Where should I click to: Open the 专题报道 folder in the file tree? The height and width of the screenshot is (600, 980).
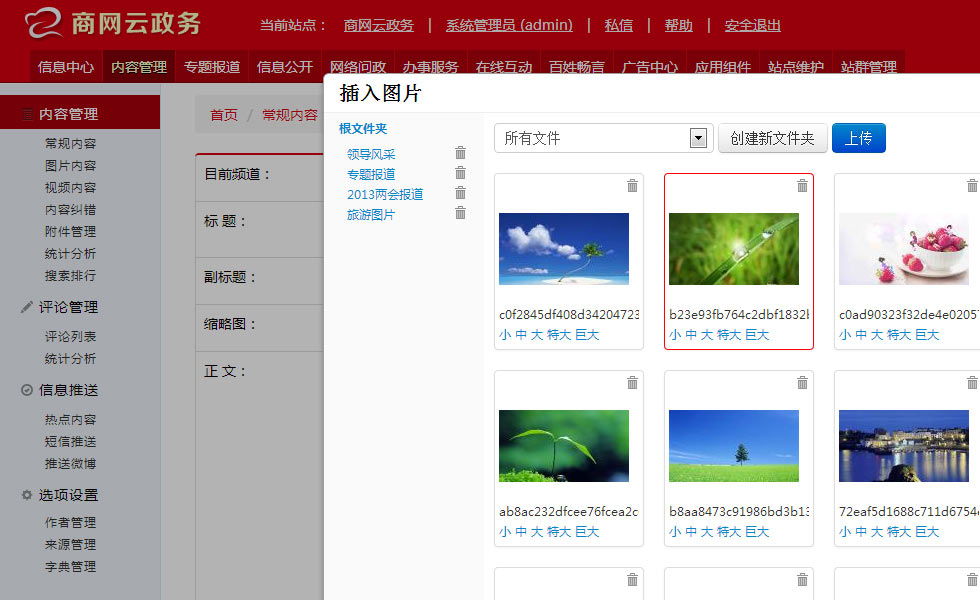[x=371, y=174]
